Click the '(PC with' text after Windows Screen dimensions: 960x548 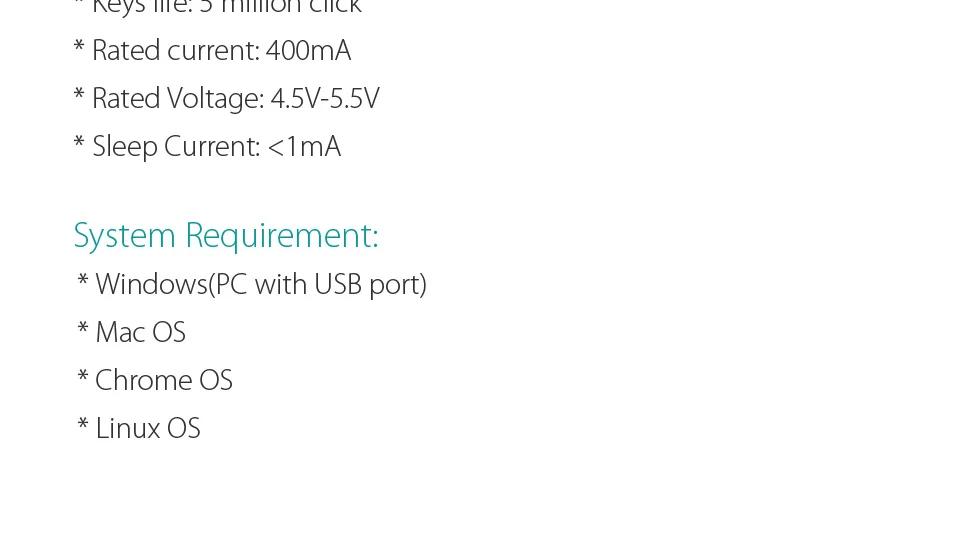pyautogui.click(x=258, y=285)
